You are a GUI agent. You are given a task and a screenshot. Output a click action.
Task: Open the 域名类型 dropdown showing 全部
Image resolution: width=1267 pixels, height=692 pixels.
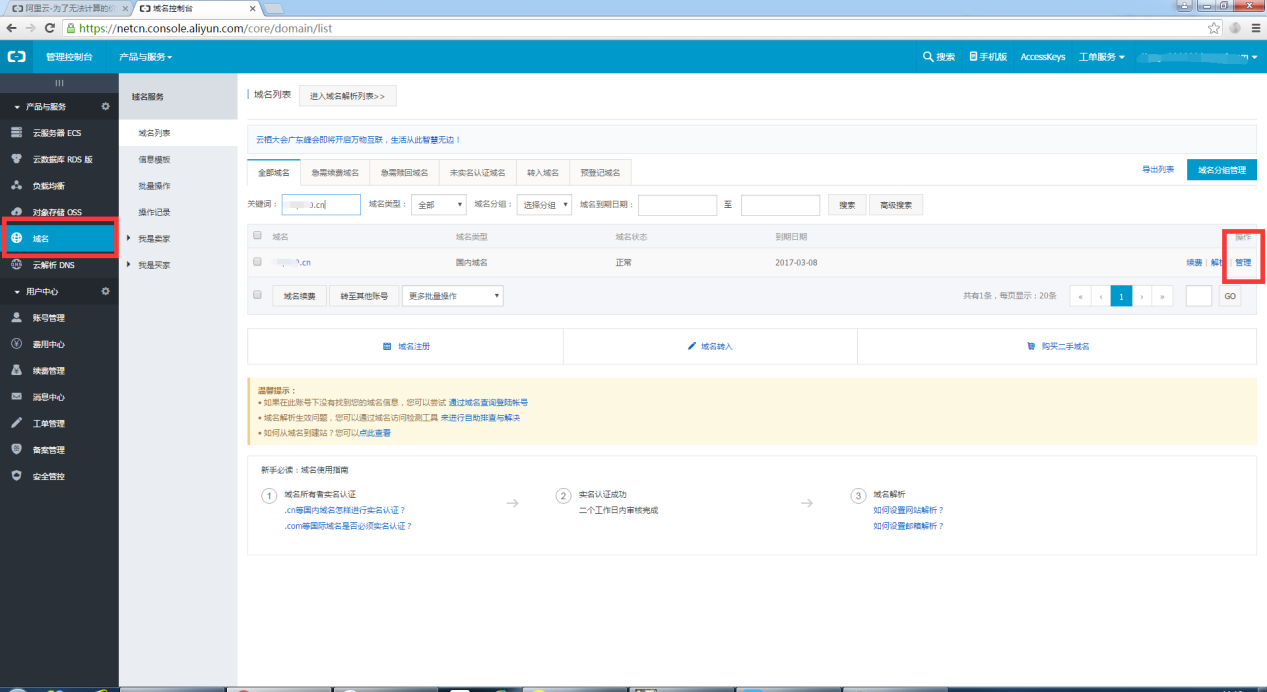(x=439, y=205)
